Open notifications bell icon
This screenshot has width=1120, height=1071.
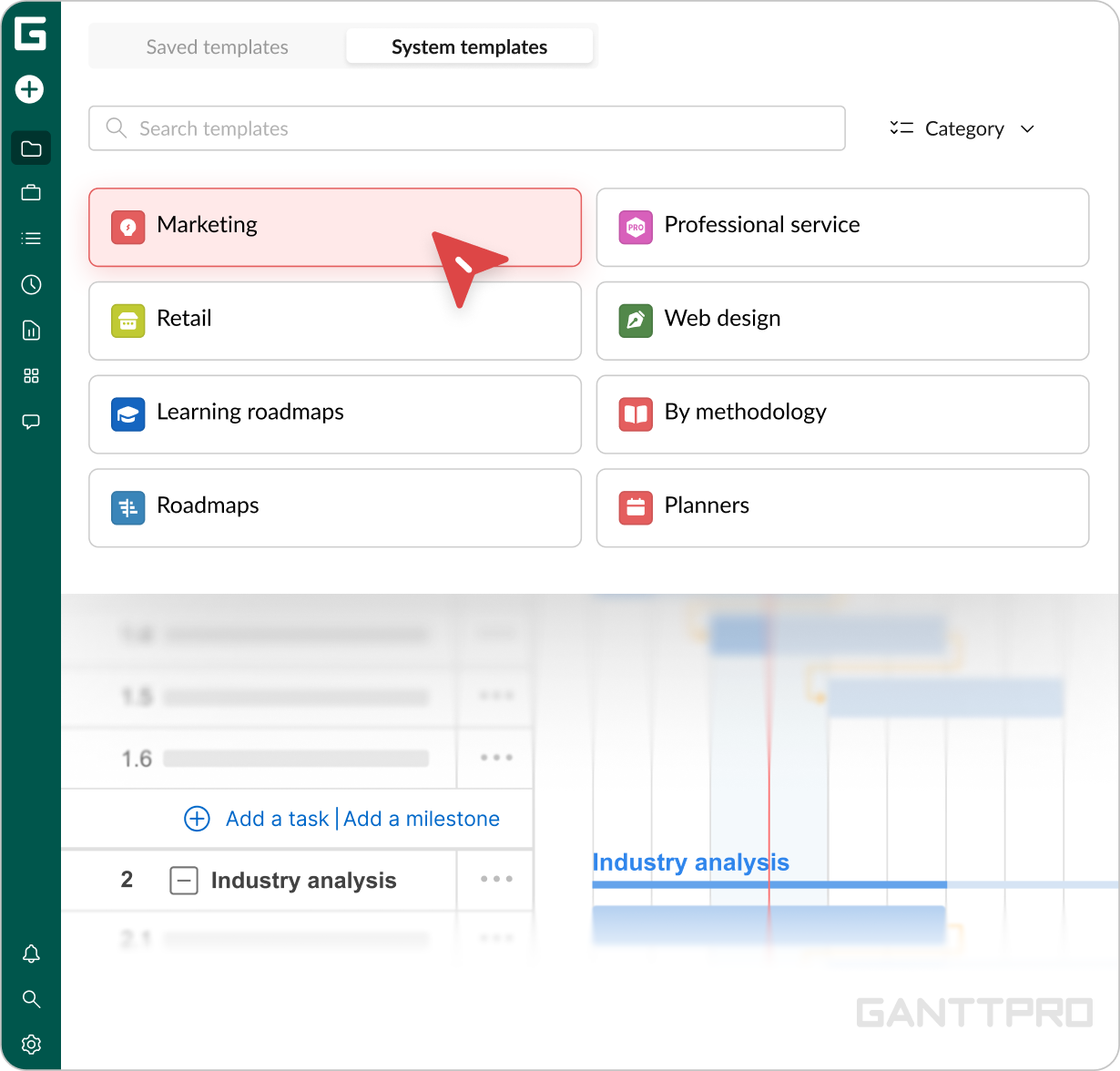(x=31, y=954)
